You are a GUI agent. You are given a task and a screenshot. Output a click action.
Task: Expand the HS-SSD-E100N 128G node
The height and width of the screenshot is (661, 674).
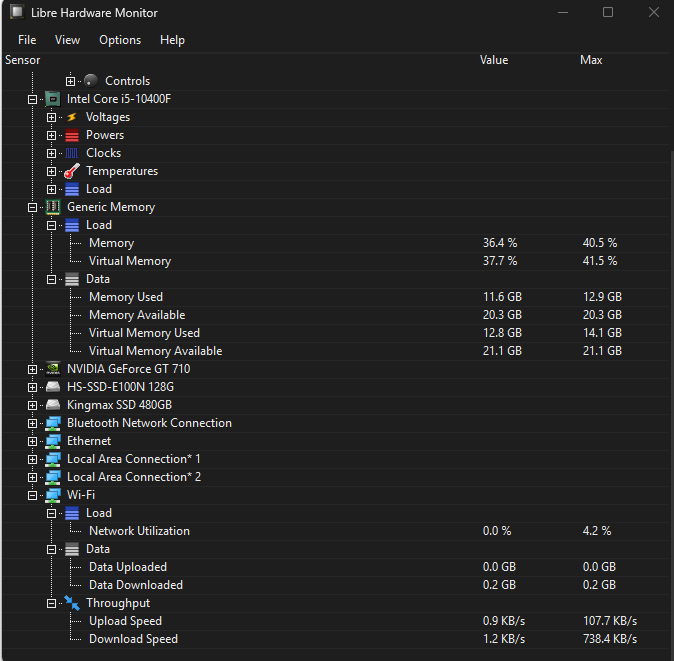pyautogui.click(x=32, y=388)
